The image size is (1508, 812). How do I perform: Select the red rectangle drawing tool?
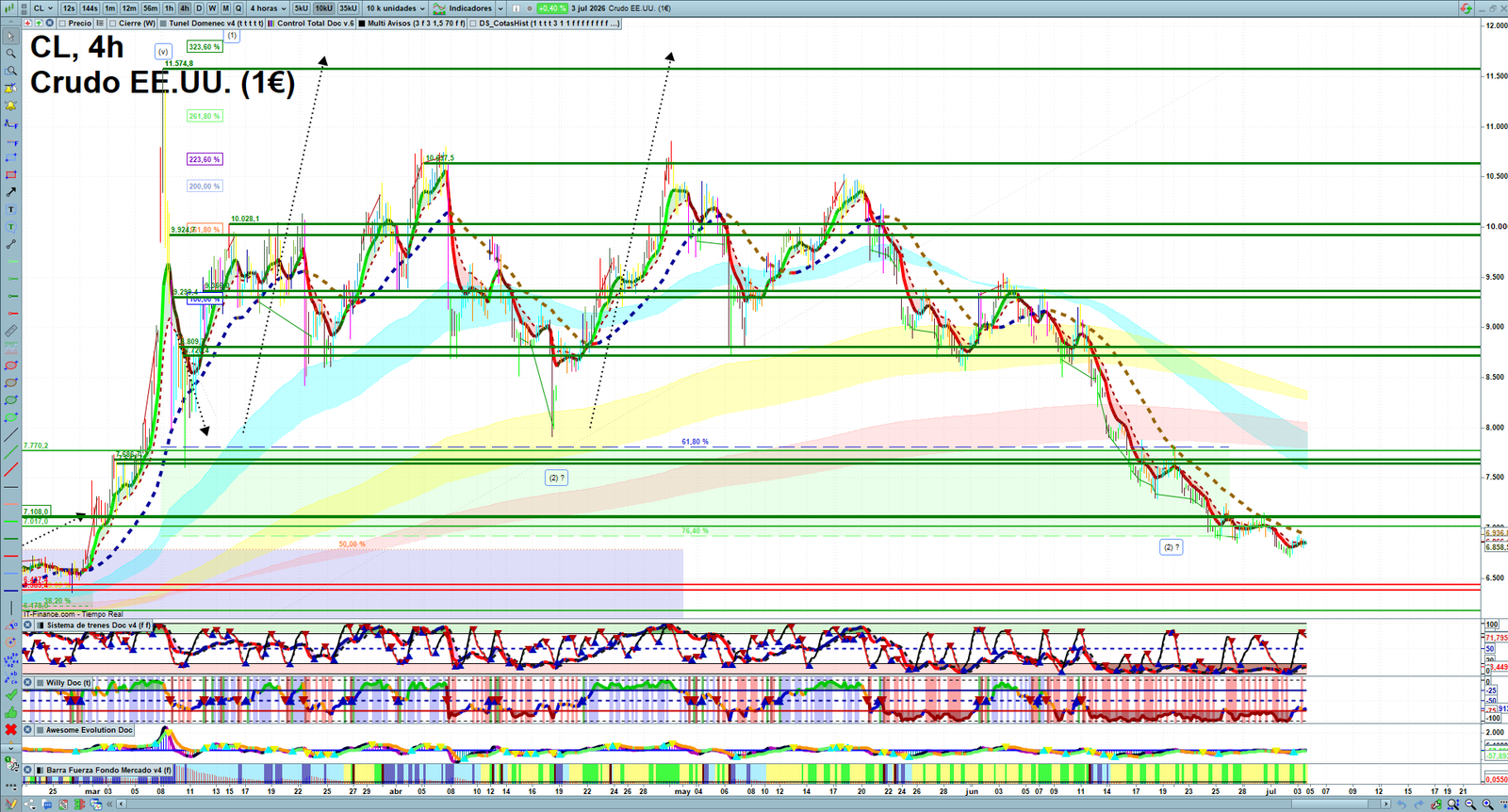(x=10, y=175)
